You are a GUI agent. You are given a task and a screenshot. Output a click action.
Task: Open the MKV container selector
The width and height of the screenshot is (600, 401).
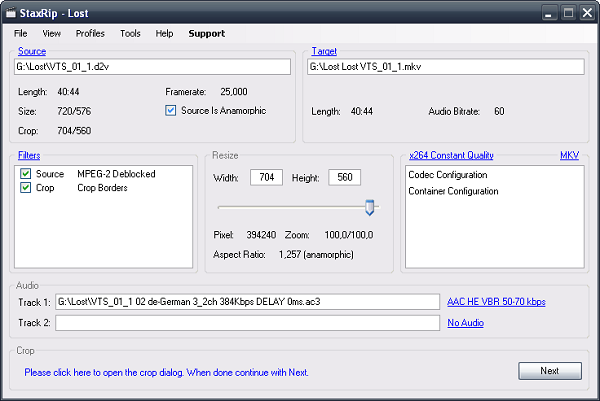(569, 156)
